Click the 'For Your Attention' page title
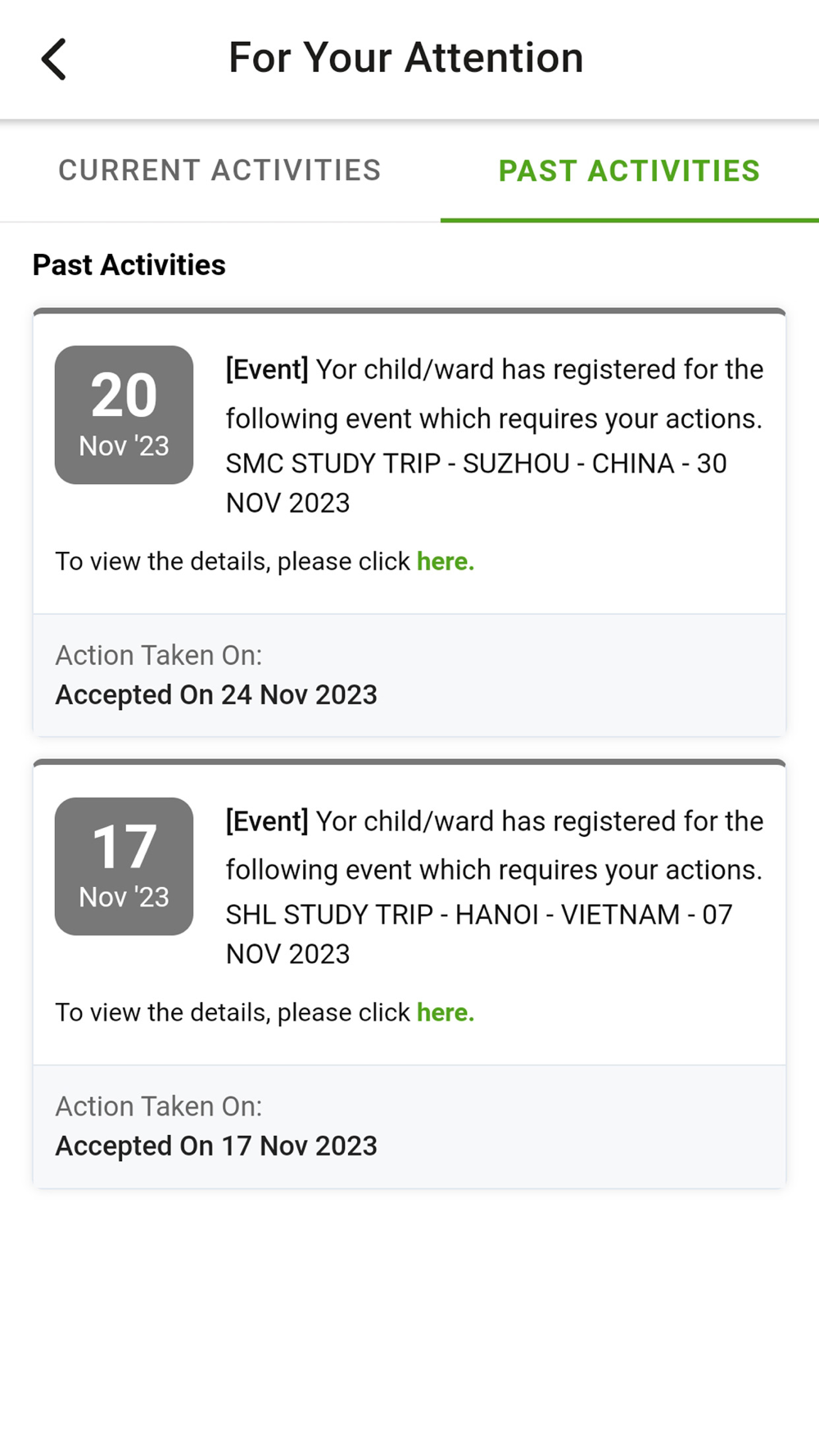The width and height of the screenshot is (819, 1456). click(405, 58)
